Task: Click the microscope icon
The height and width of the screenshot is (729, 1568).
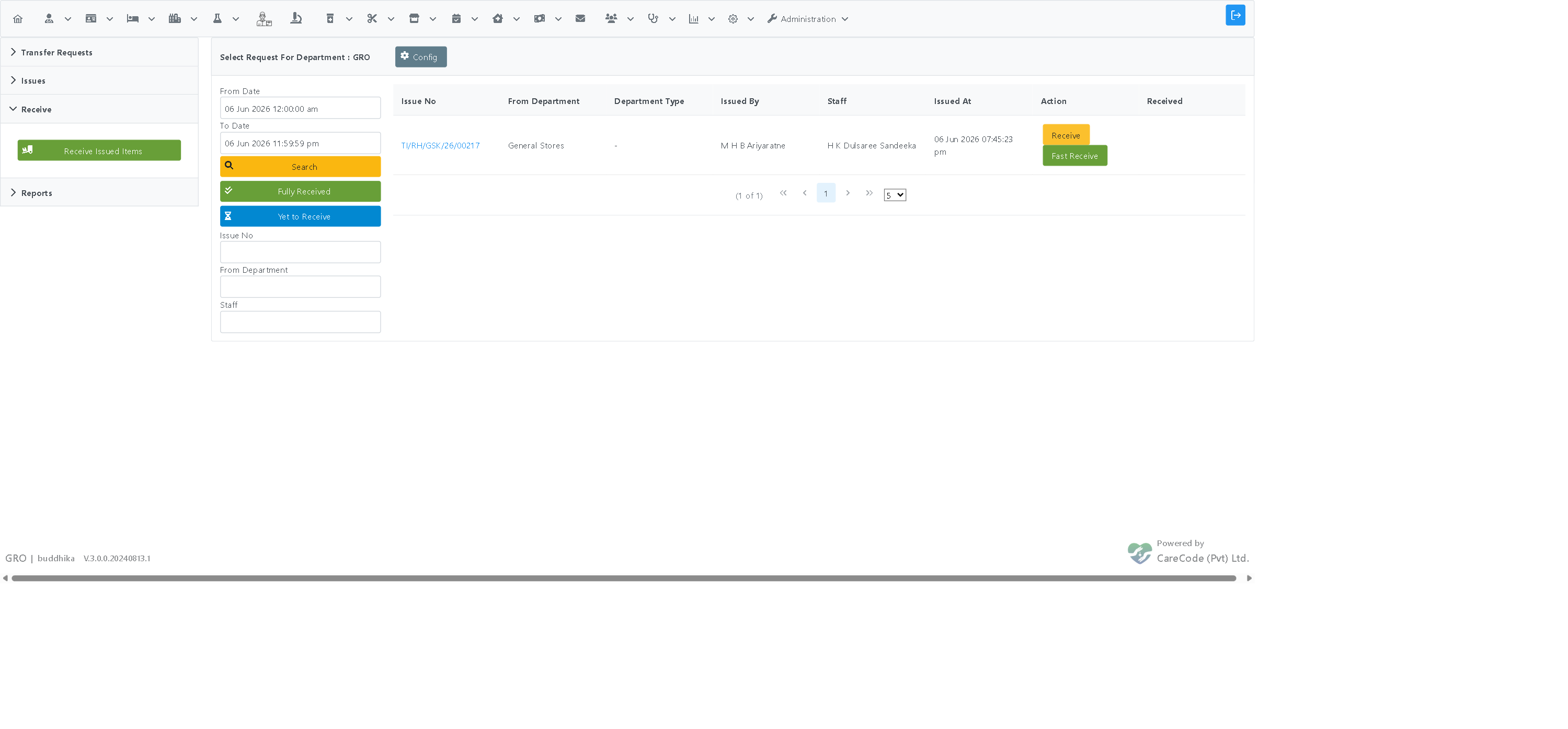Action: pyautogui.click(x=296, y=19)
